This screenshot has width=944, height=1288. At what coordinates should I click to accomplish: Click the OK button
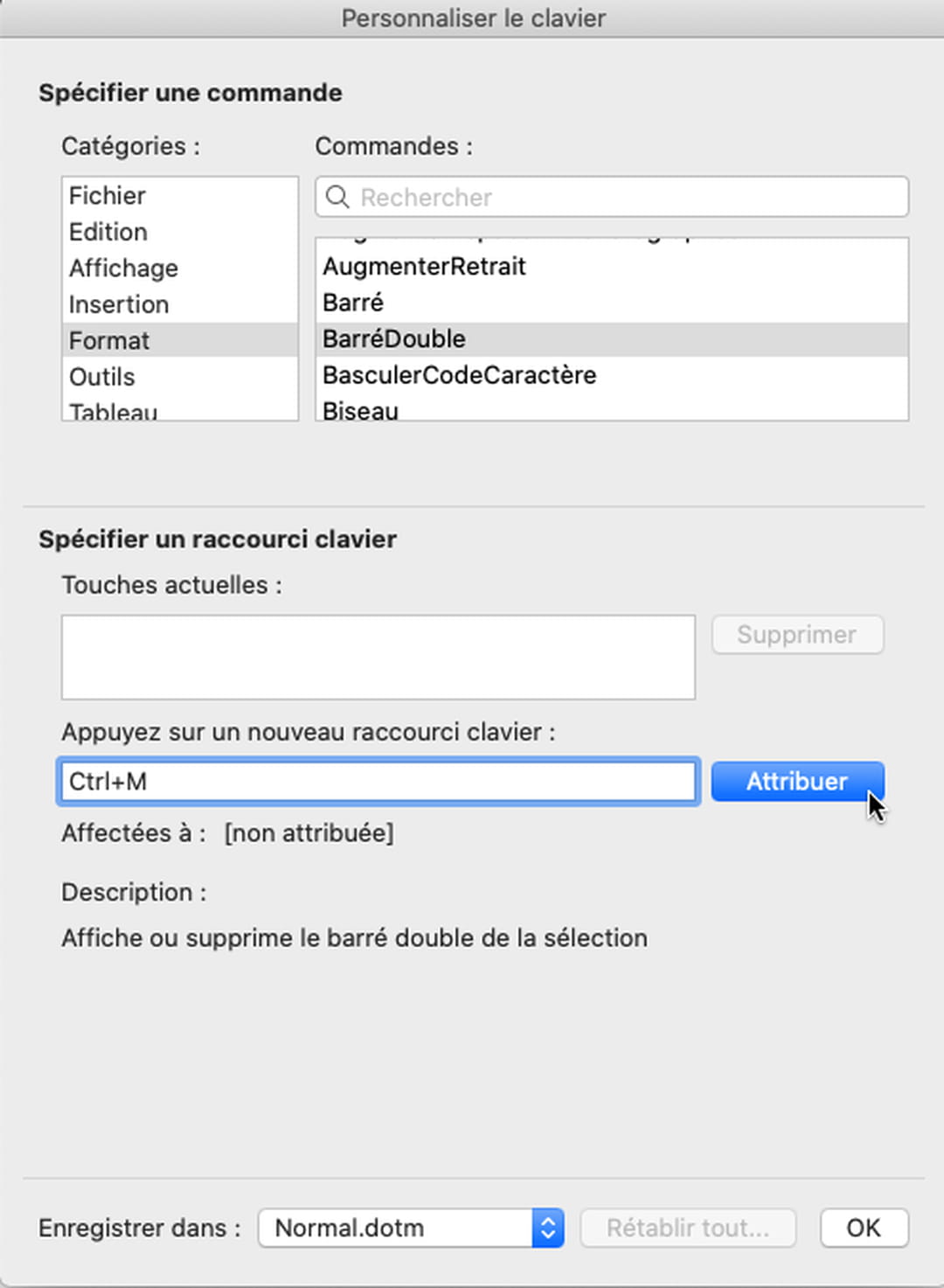click(x=864, y=1228)
